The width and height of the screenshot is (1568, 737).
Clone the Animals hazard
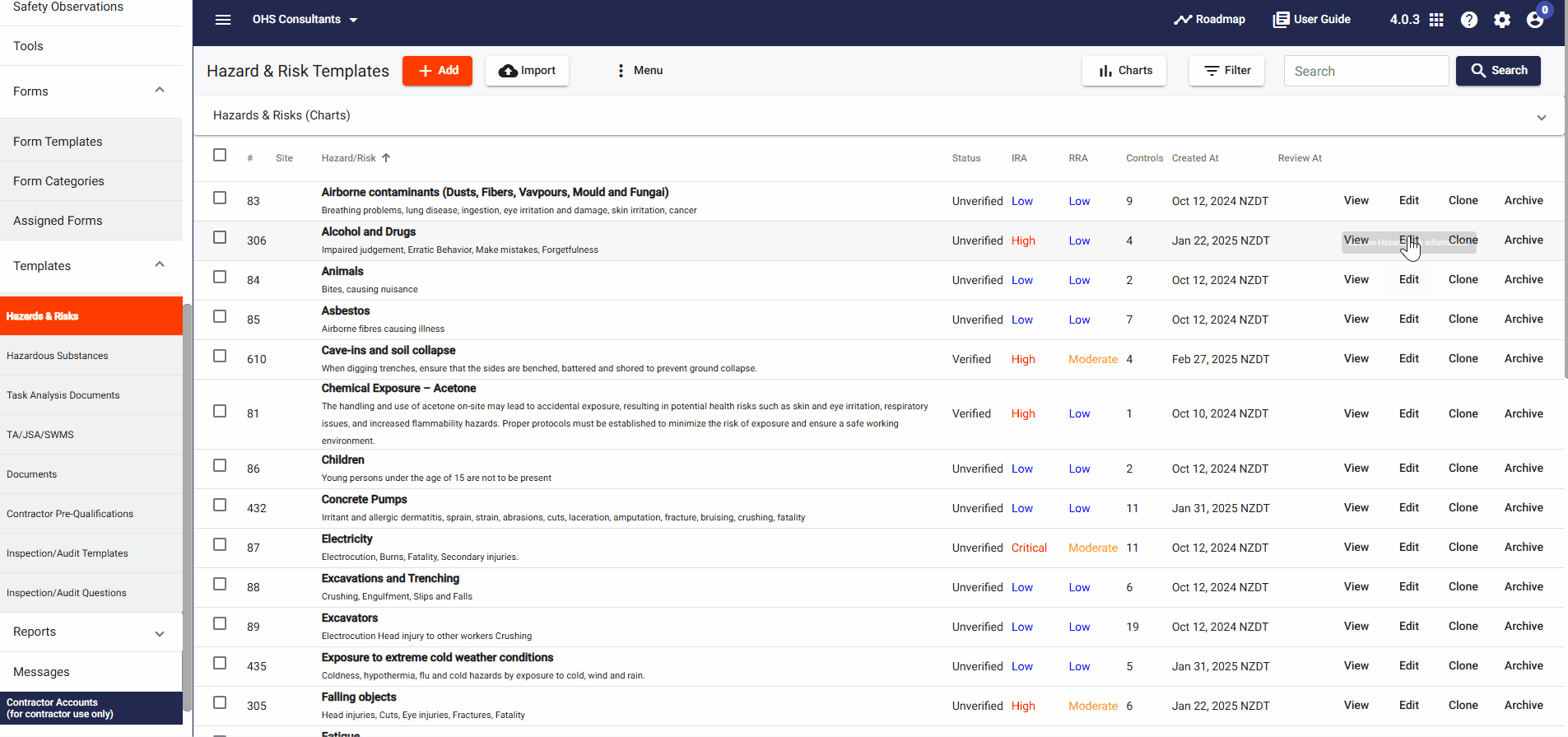point(1463,279)
